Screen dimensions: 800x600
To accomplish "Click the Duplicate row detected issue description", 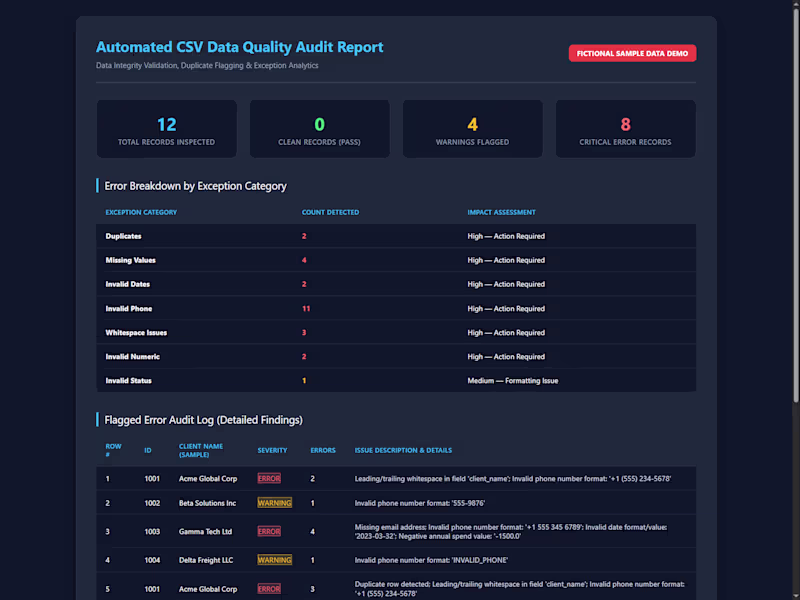I will [519, 589].
